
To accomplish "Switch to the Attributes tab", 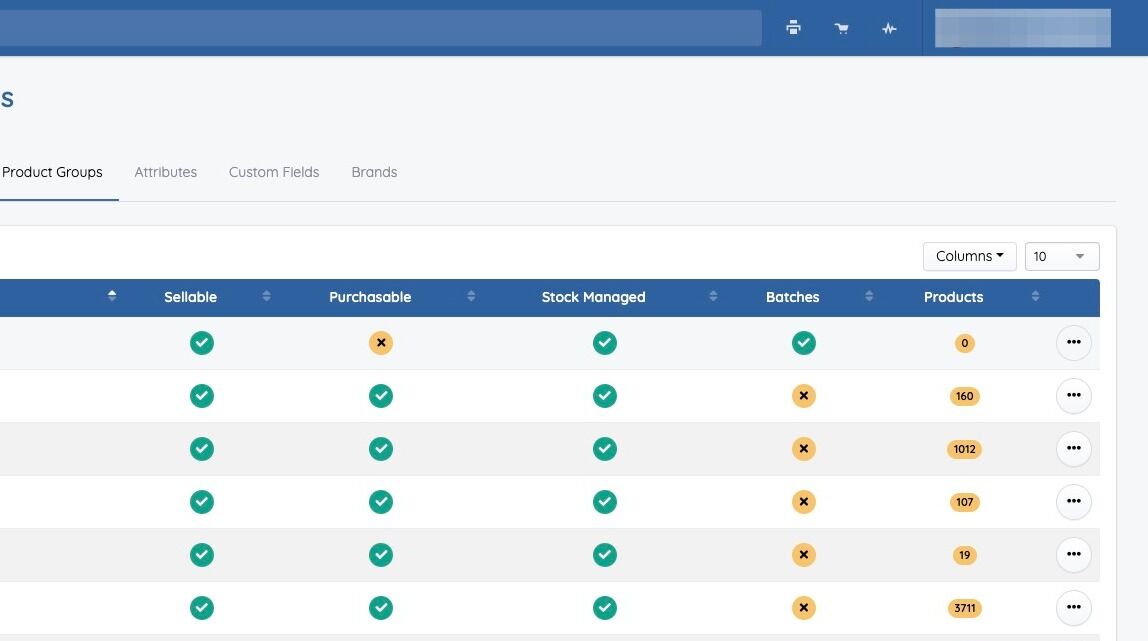I will [166, 172].
